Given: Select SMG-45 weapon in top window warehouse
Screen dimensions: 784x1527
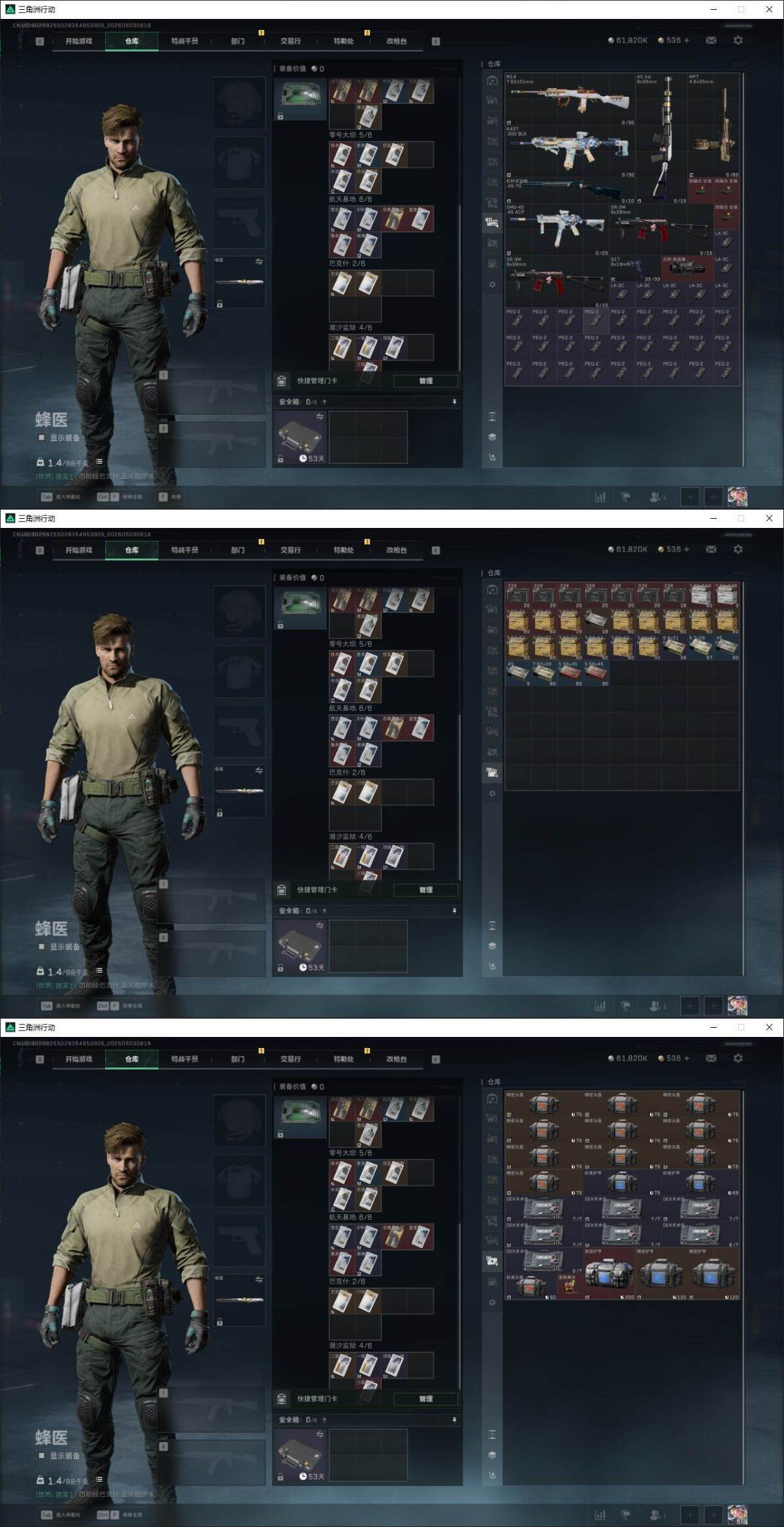Looking at the screenshot, I should (557, 229).
